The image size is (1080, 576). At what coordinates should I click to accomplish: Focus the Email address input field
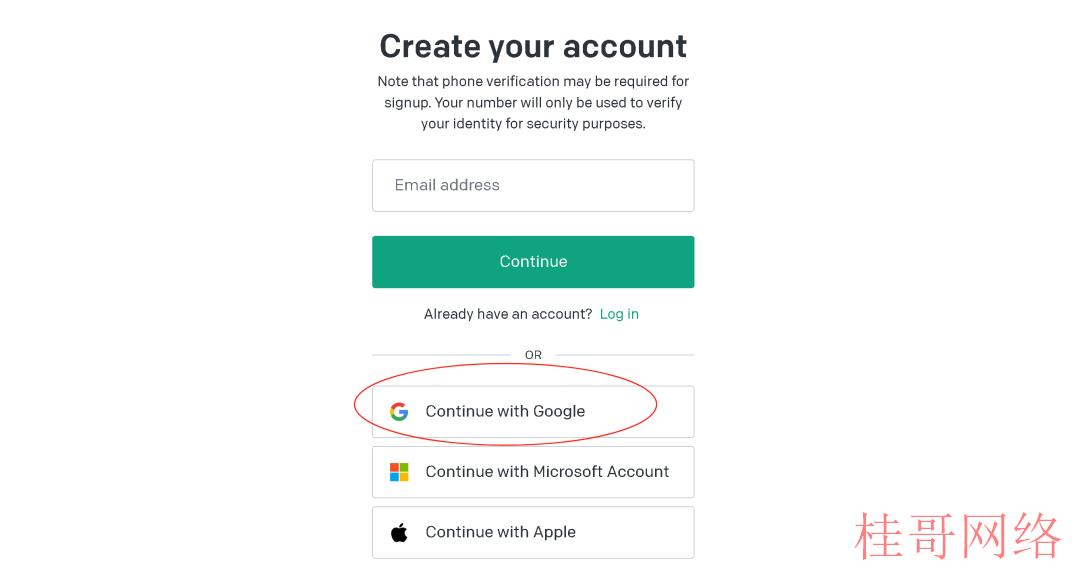coord(533,185)
